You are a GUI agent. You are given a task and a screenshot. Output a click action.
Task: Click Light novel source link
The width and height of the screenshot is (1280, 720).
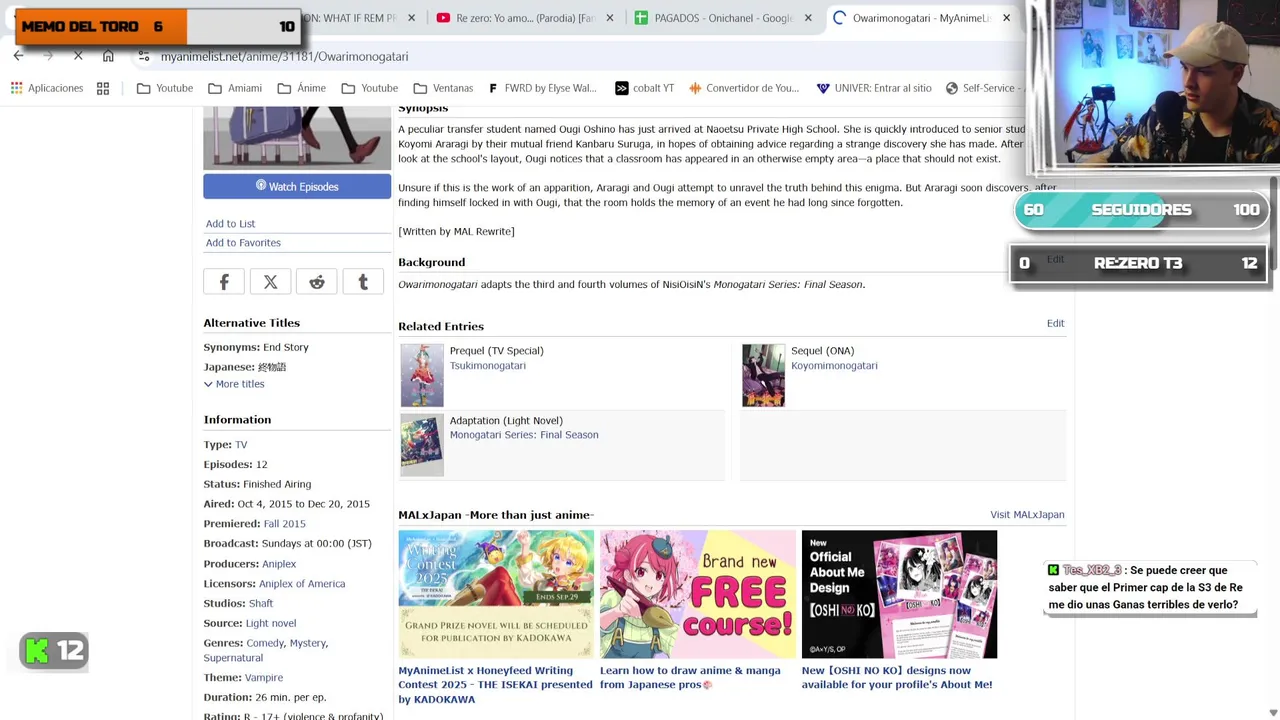[x=271, y=624]
